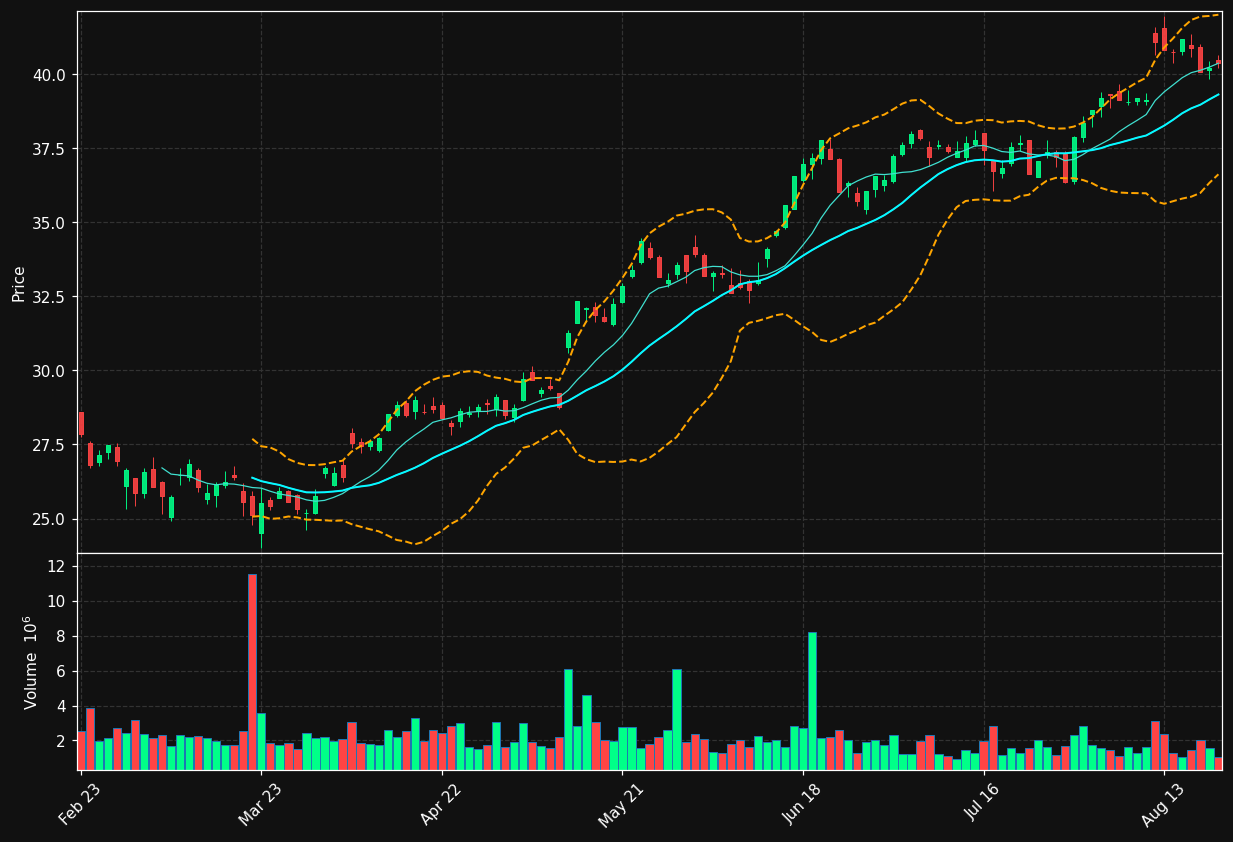
Task: Click the 12 volume axis value
Action: (59, 566)
